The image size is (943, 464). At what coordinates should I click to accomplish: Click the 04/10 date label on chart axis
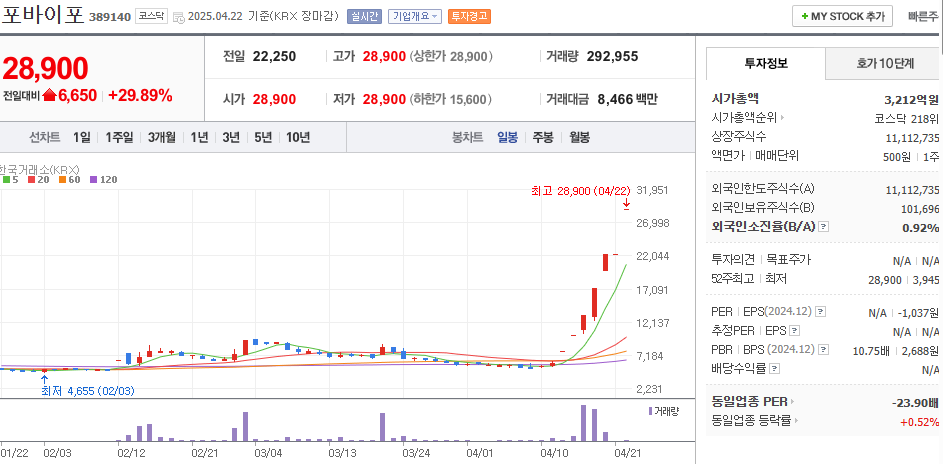click(554, 451)
